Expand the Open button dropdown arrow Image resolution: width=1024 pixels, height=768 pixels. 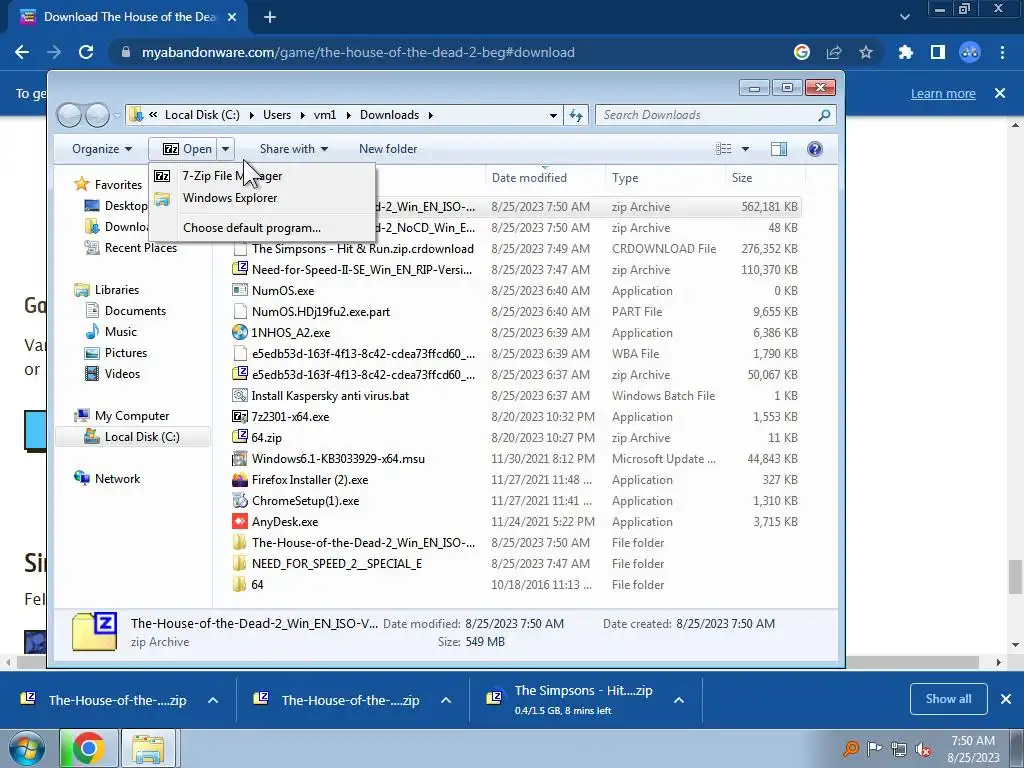point(225,149)
